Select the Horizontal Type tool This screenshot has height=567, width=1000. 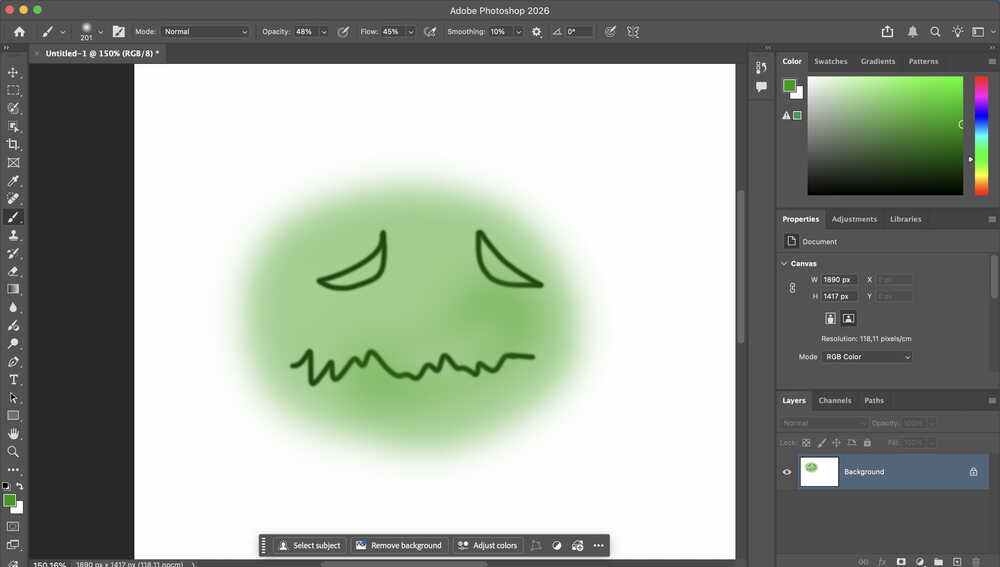click(x=13, y=379)
